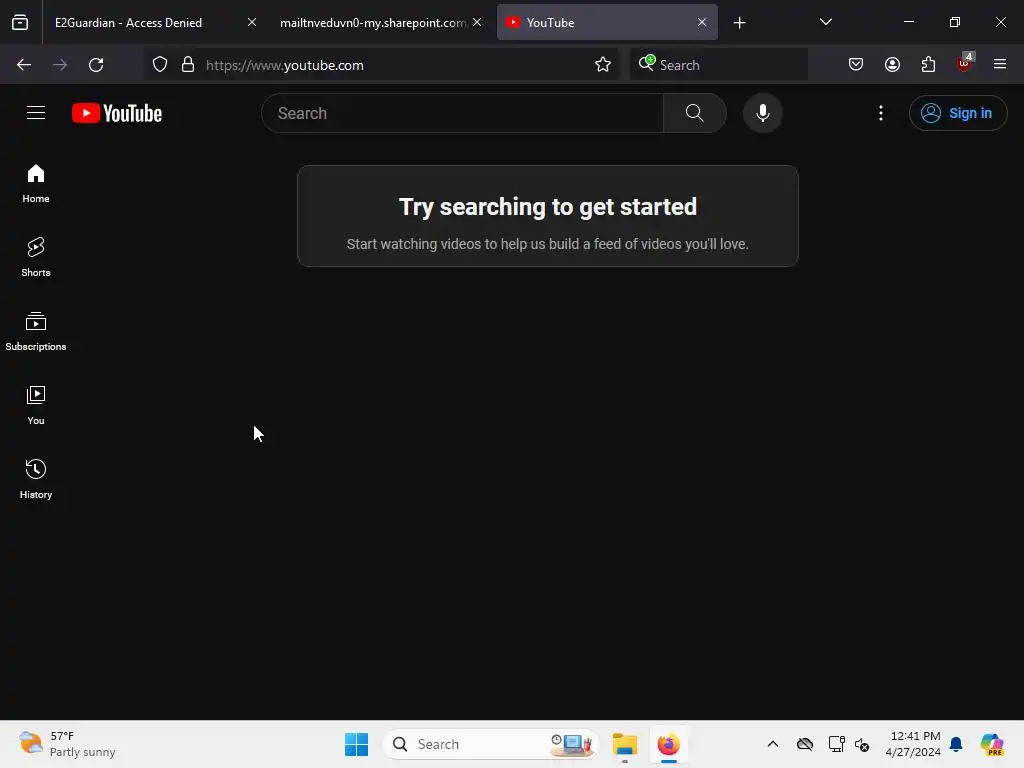Open Subscriptions in the sidebar
The image size is (1024, 768).
pyautogui.click(x=36, y=331)
